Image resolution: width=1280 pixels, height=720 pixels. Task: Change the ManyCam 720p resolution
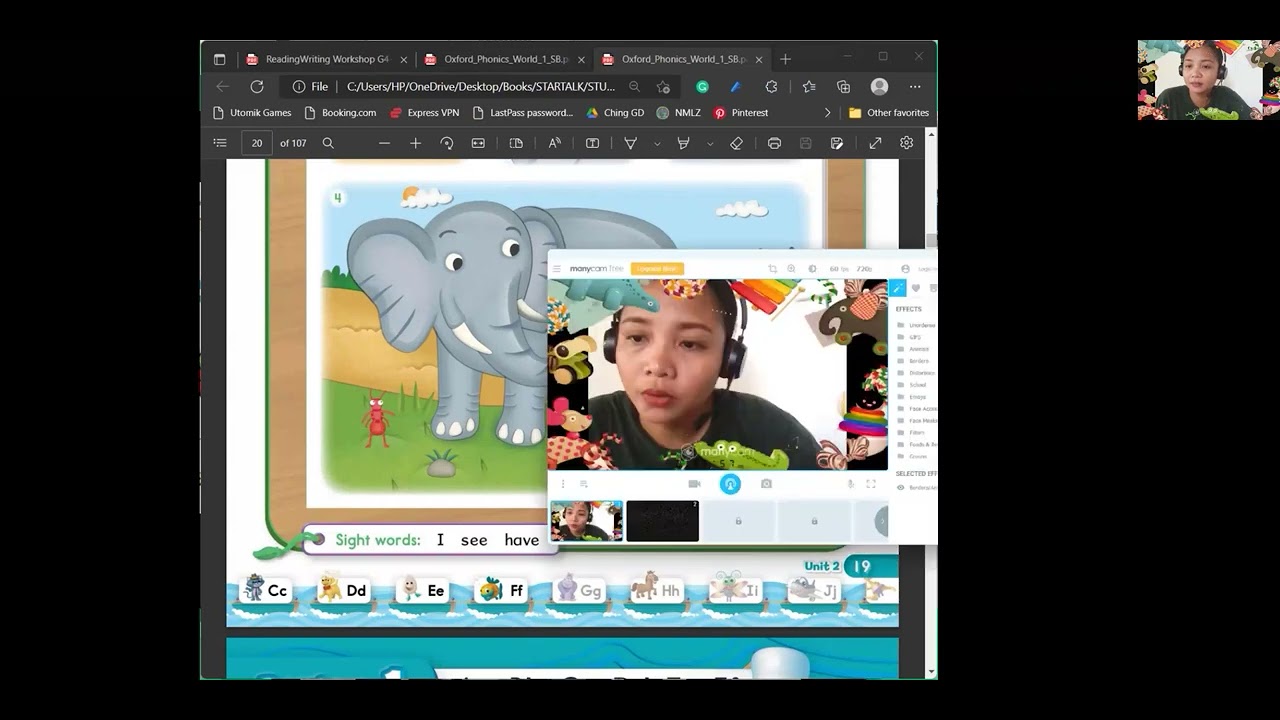coord(864,269)
